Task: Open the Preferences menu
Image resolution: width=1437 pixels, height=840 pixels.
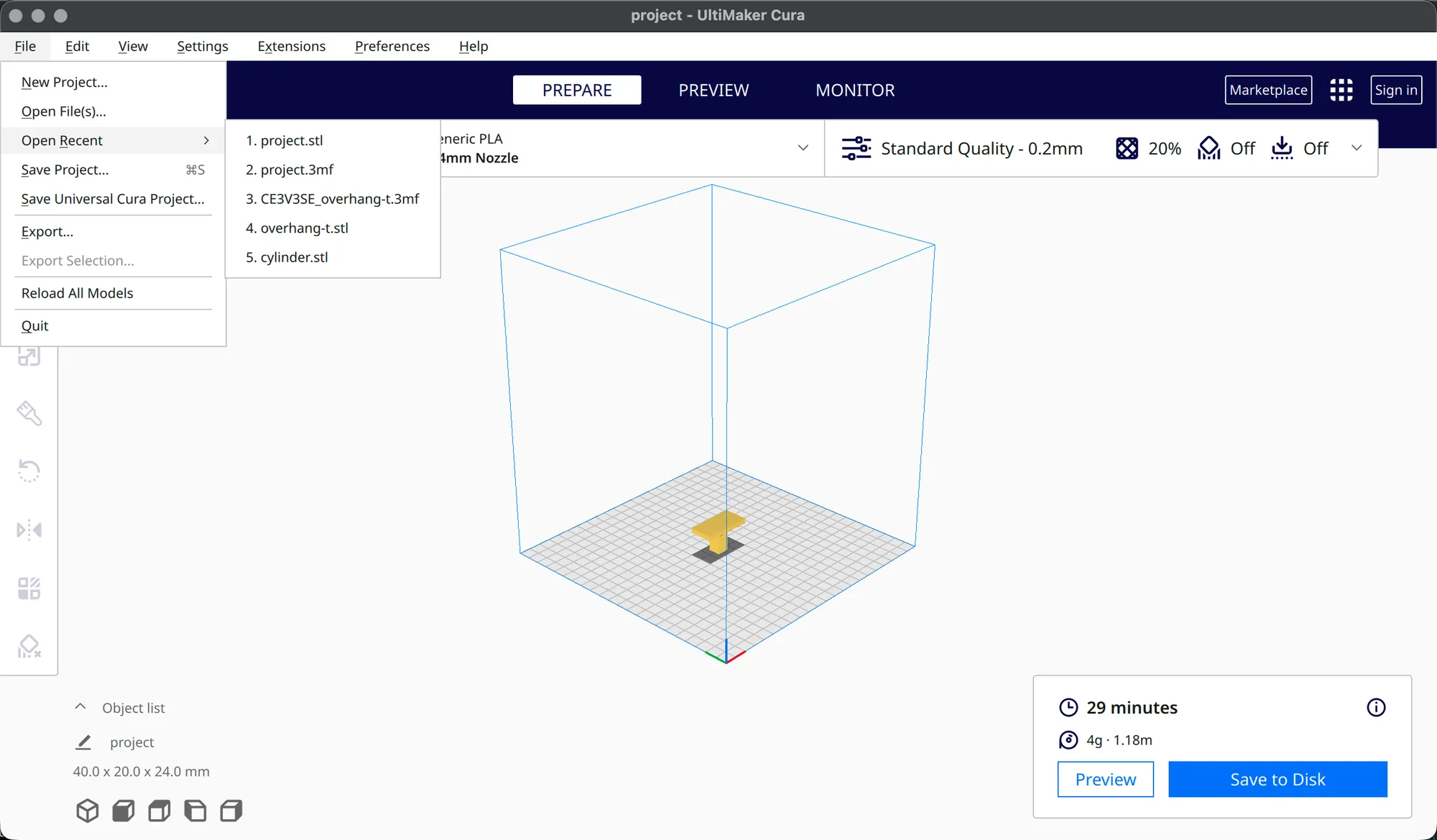Action: coord(392,46)
